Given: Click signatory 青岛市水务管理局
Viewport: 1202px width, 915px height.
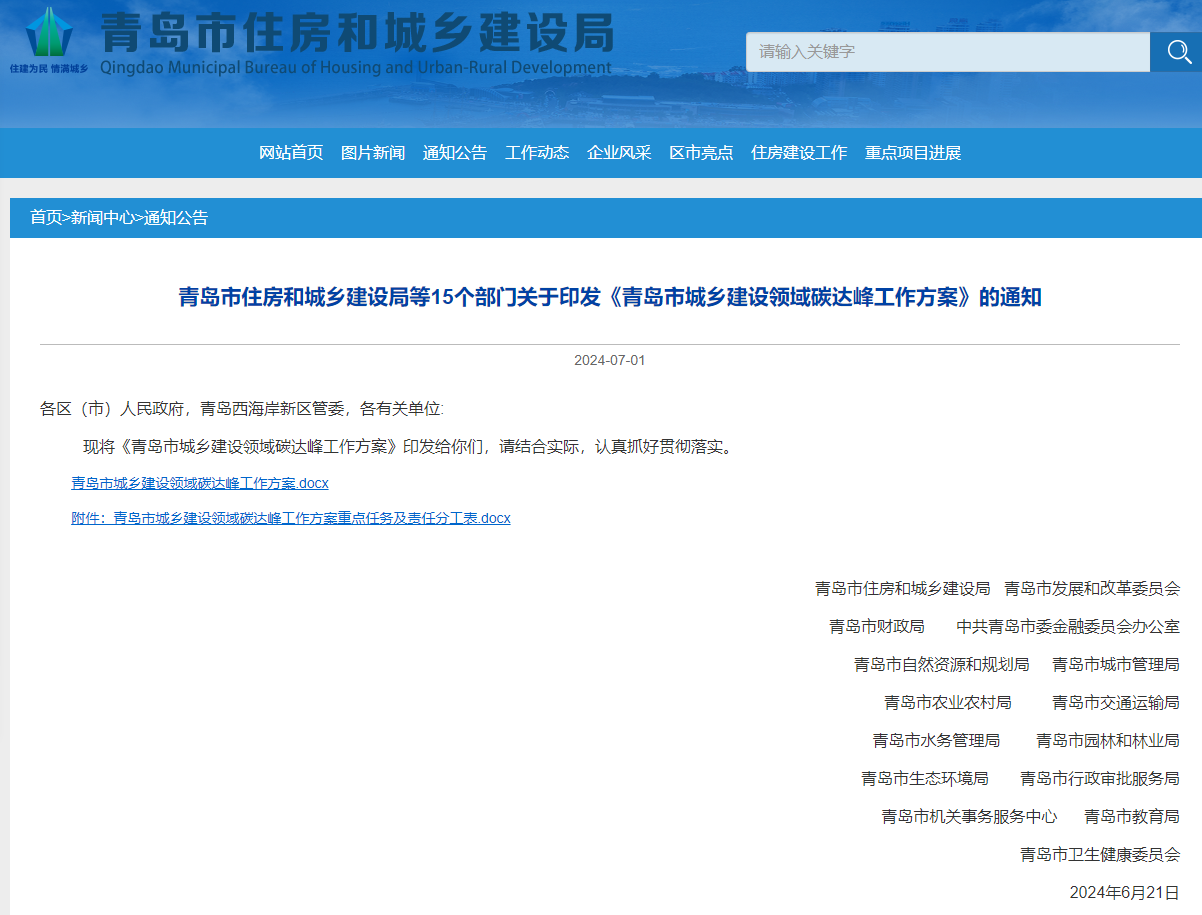Looking at the screenshot, I should point(937,740).
